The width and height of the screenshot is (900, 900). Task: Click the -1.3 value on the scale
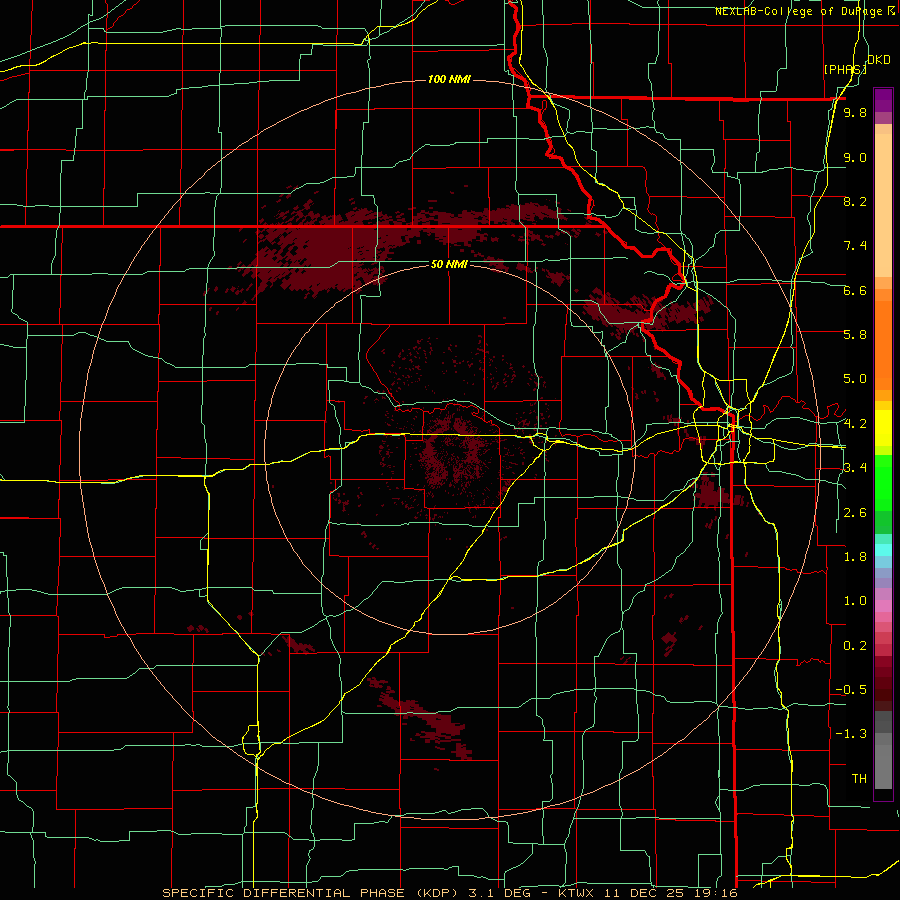(851, 734)
